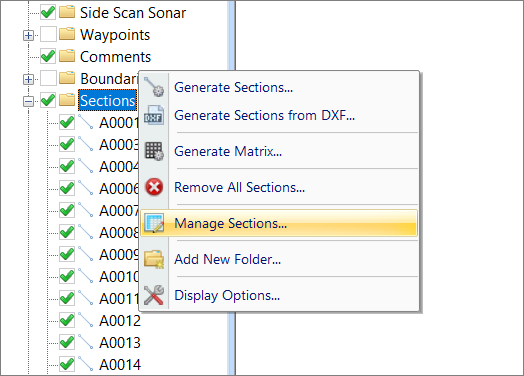
Task: Select the Comments folder label
Action: (x=115, y=57)
